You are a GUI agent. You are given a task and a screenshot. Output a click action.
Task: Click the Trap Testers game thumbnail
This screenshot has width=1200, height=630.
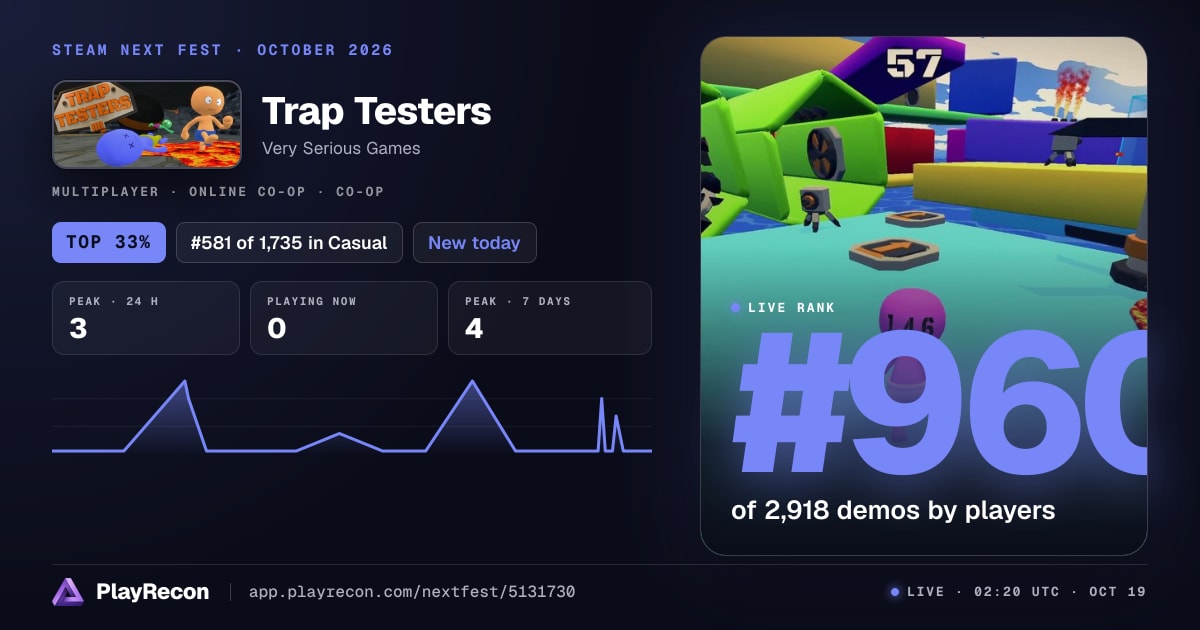[147, 124]
